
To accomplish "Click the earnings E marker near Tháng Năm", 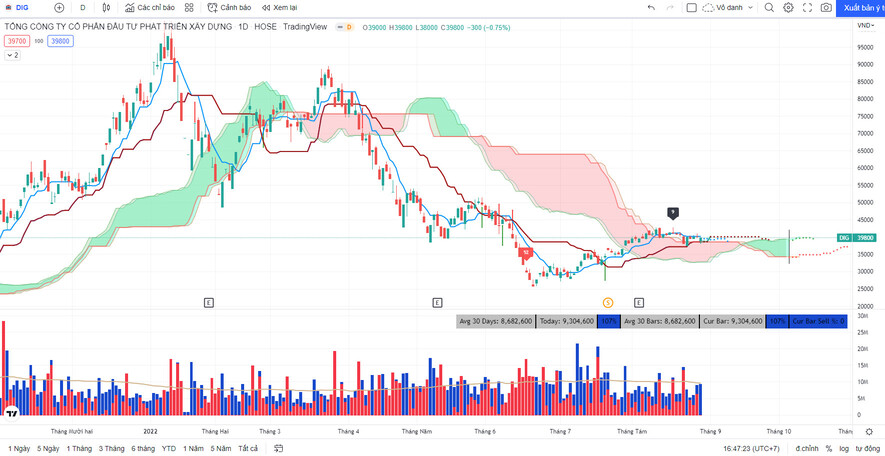I will coord(437,303).
